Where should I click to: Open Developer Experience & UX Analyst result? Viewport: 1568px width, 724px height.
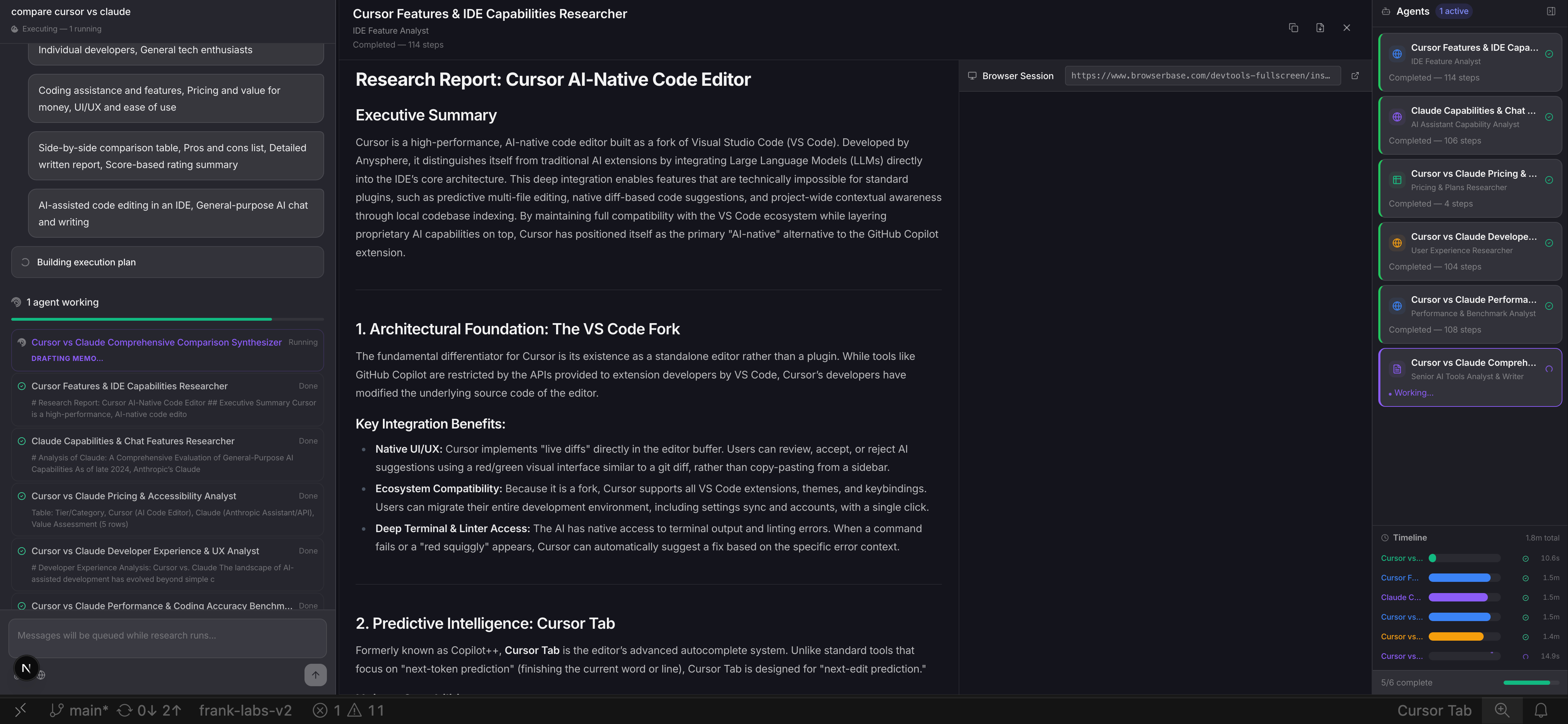click(145, 551)
